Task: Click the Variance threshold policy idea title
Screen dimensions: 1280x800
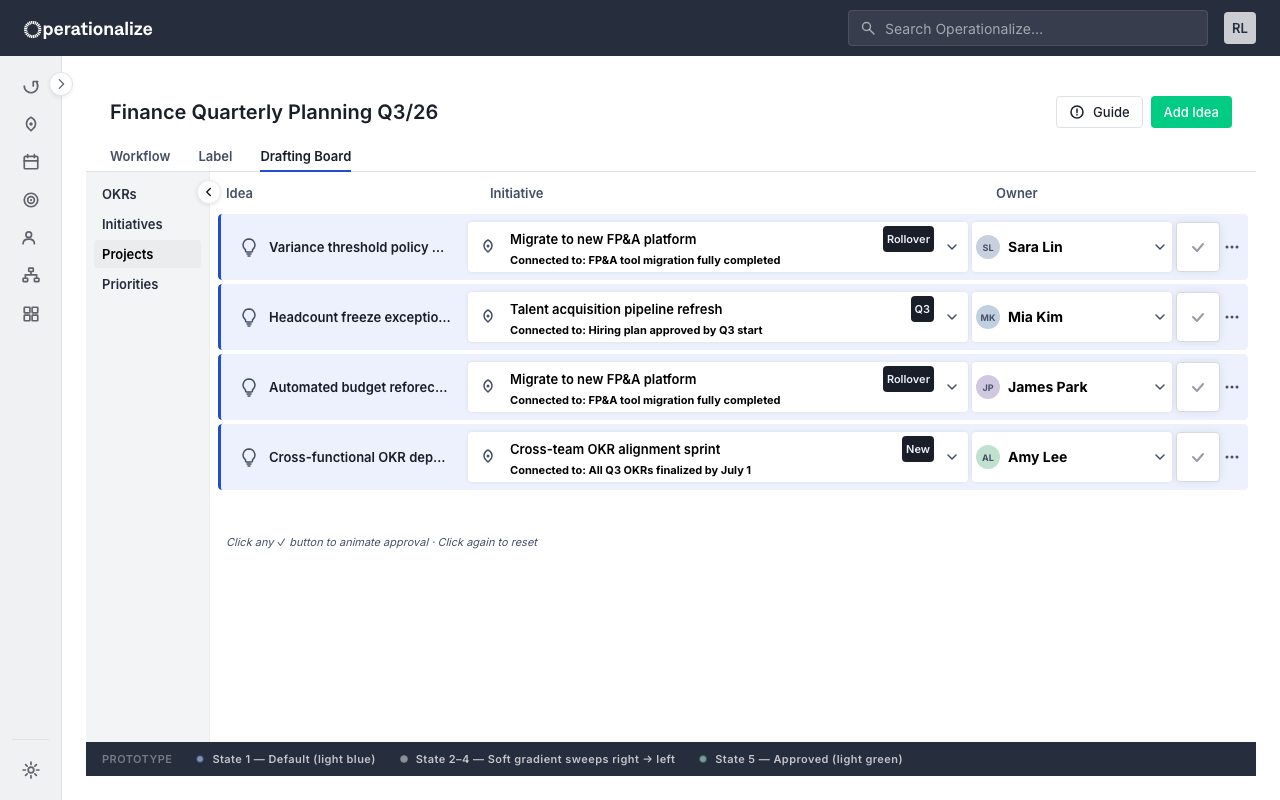Action: [x=356, y=247]
